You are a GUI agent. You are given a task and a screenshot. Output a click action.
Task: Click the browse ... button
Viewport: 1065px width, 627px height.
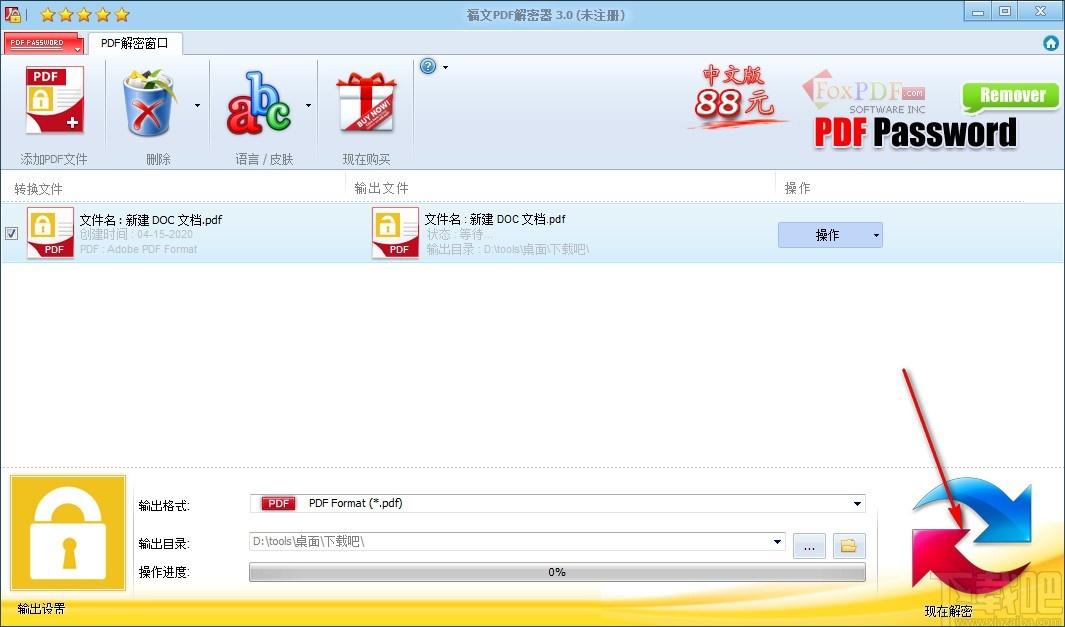(x=810, y=545)
